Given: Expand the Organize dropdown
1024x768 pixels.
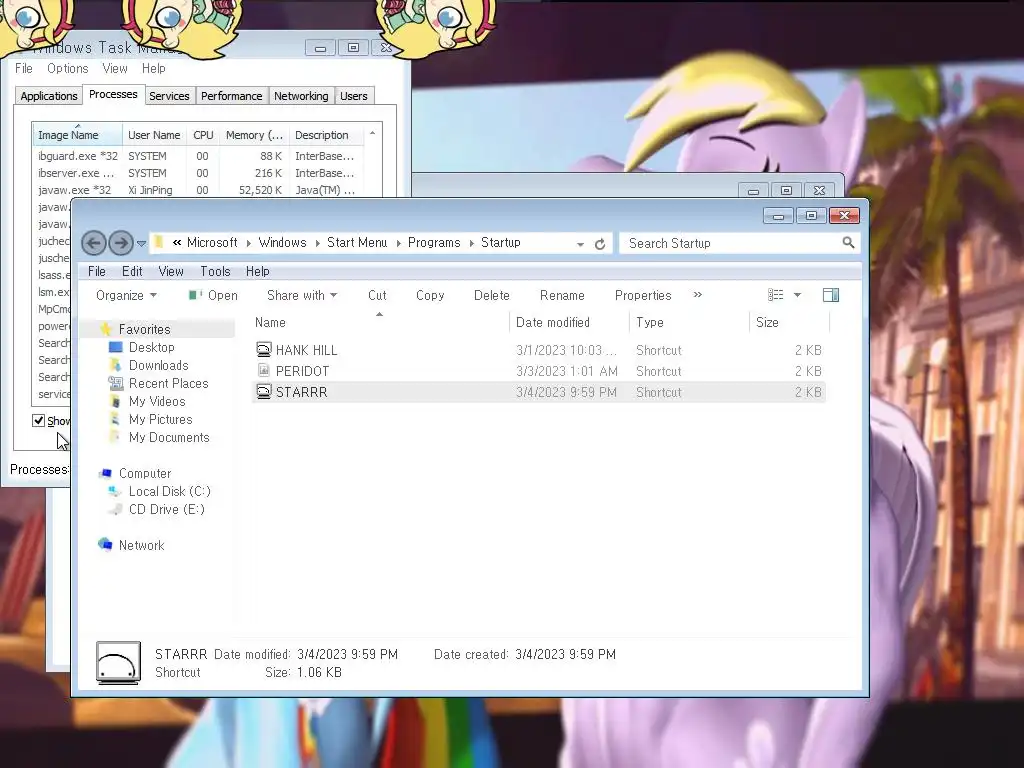Looking at the screenshot, I should point(126,295).
